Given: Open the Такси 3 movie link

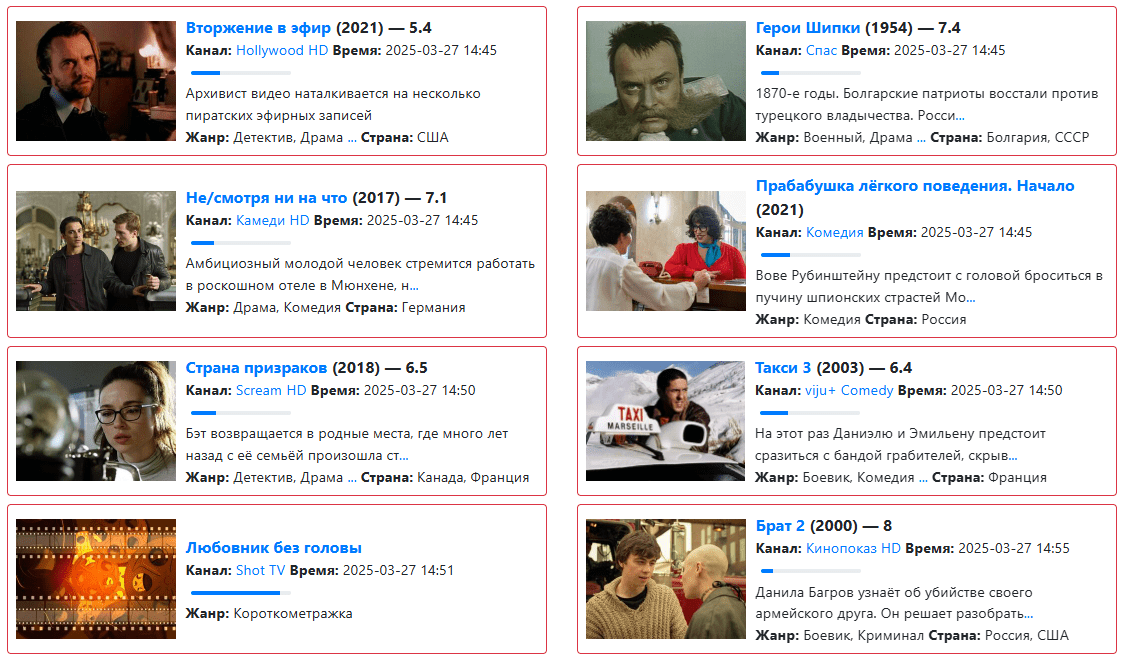Looking at the screenshot, I should point(783,368).
